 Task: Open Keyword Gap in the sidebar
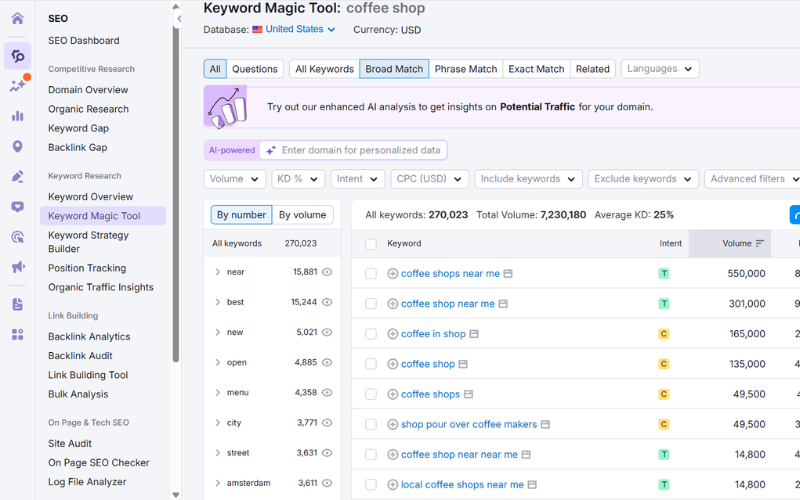tap(78, 128)
